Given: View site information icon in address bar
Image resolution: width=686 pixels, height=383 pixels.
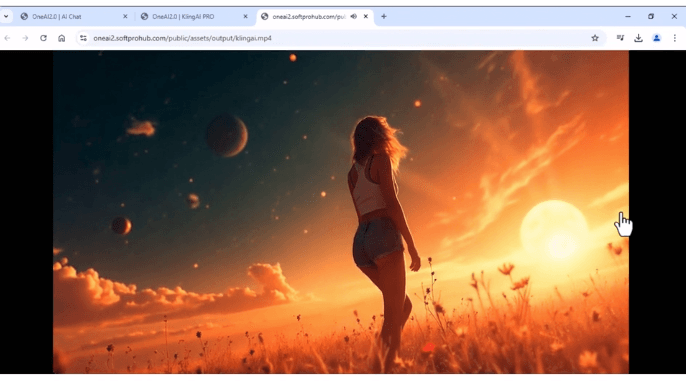Looking at the screenshot, I should (83, 38).
